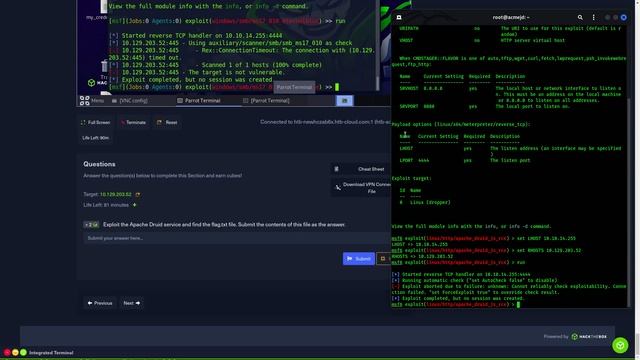The width and height of the screenshot is (640, 360).
Task: Open the Parrot Menu launcher icon
Action: click(x=84, y=100)
